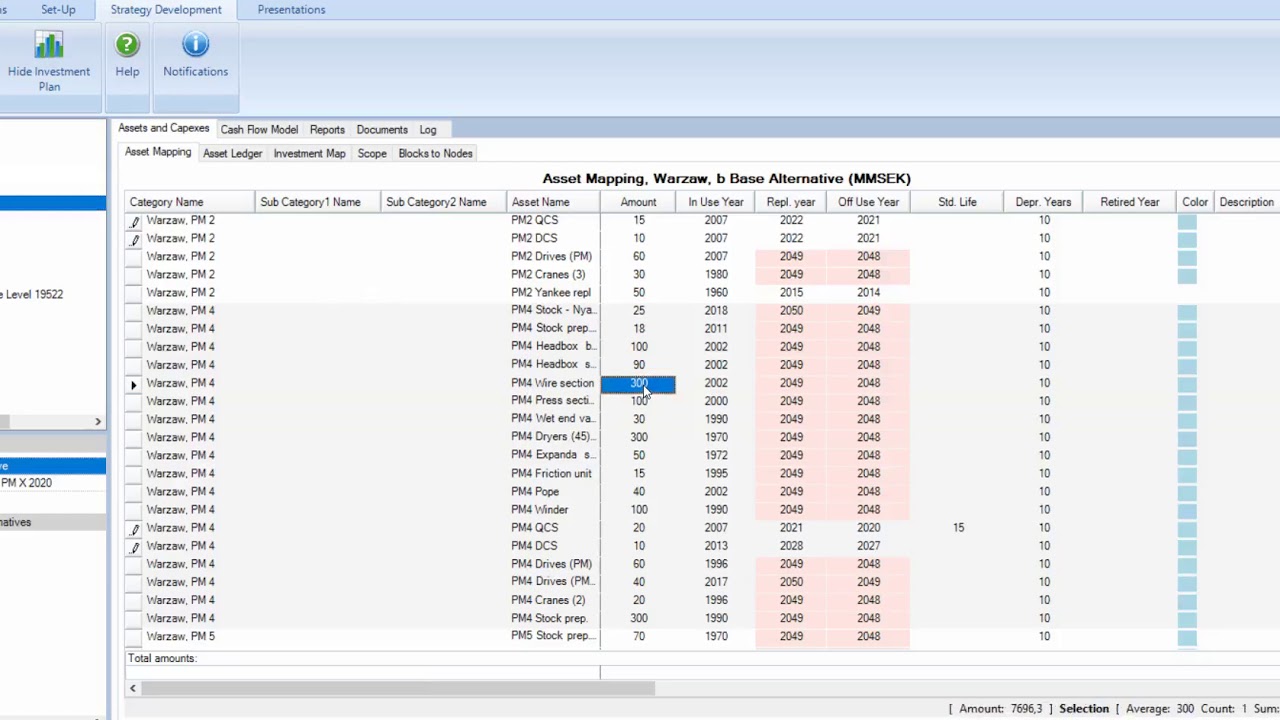Click the left panel's scroll right arrow
The width and height of the screenshot is (1280, 720).
click(98, 422)
